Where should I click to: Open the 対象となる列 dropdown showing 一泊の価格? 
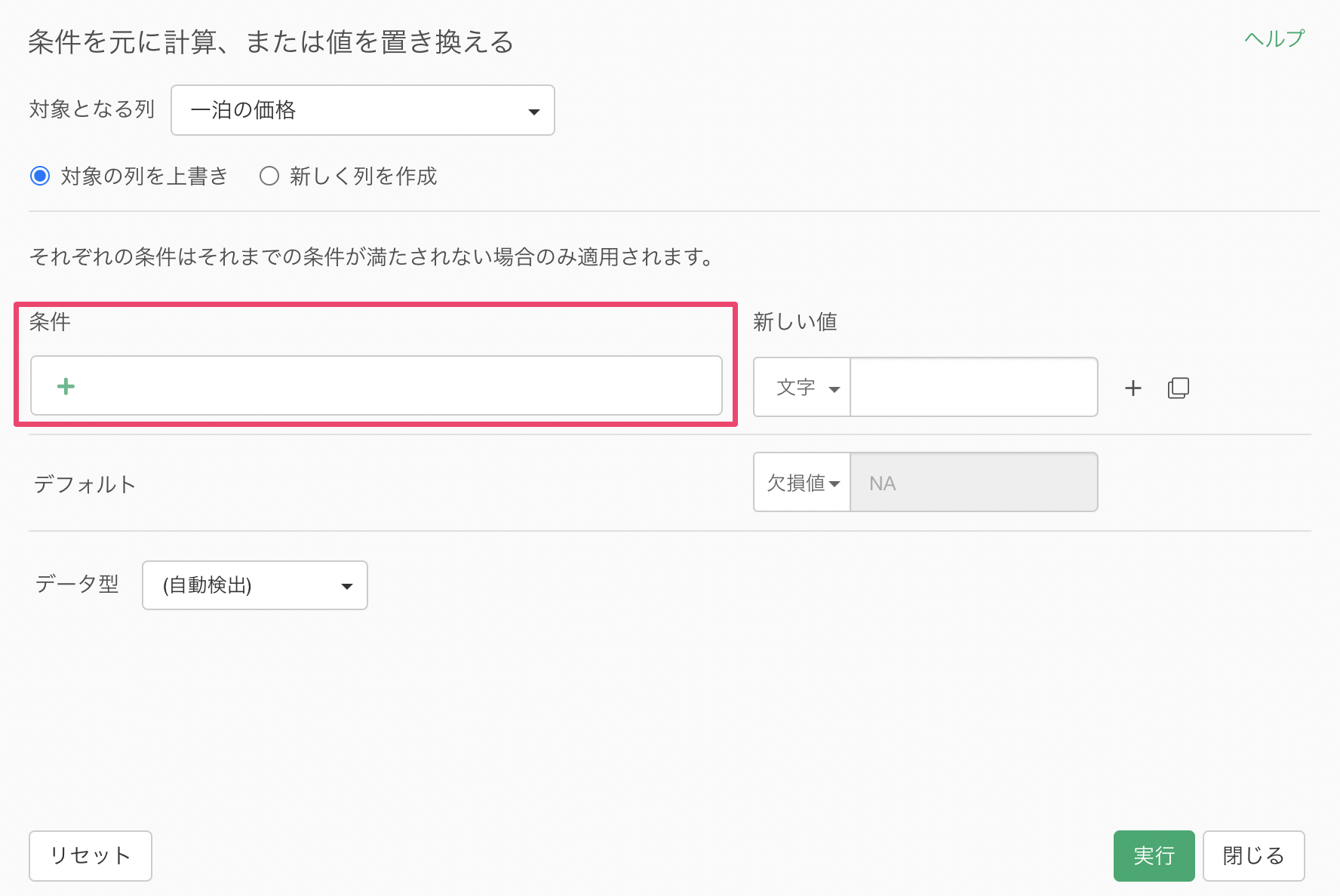tap(363, 110)
